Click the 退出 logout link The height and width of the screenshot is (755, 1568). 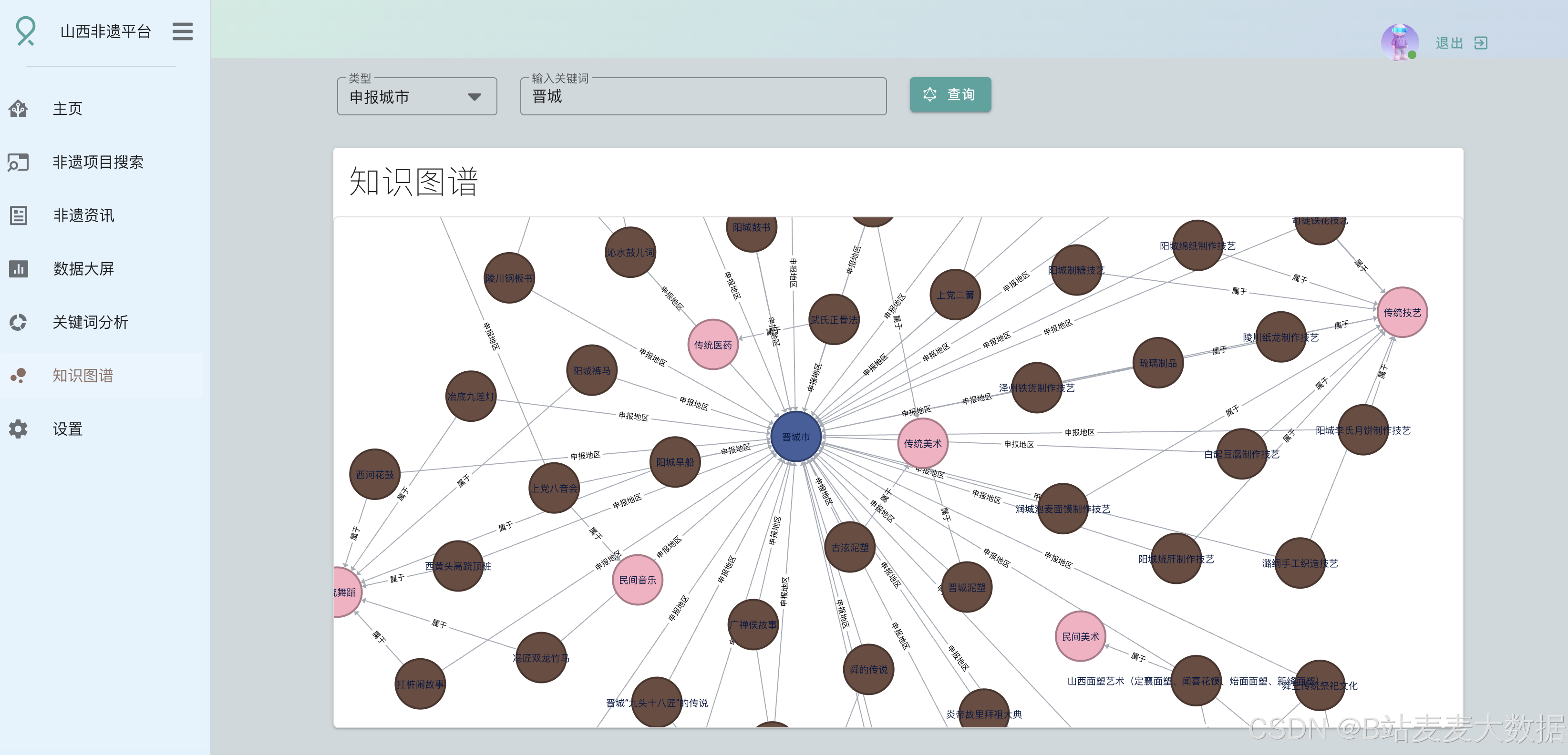pos(1462,43)
